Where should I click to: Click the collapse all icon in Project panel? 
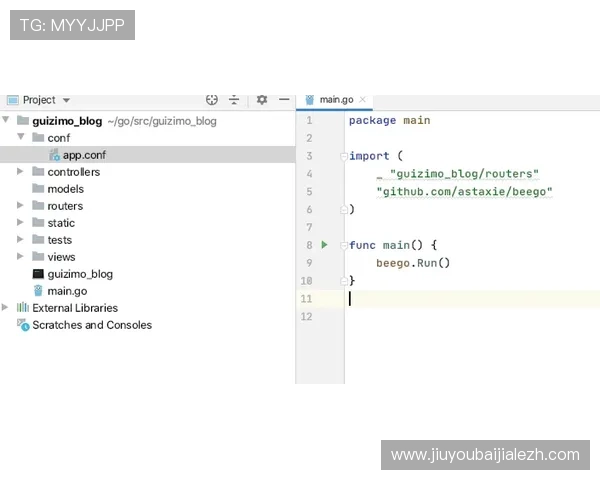235,99
